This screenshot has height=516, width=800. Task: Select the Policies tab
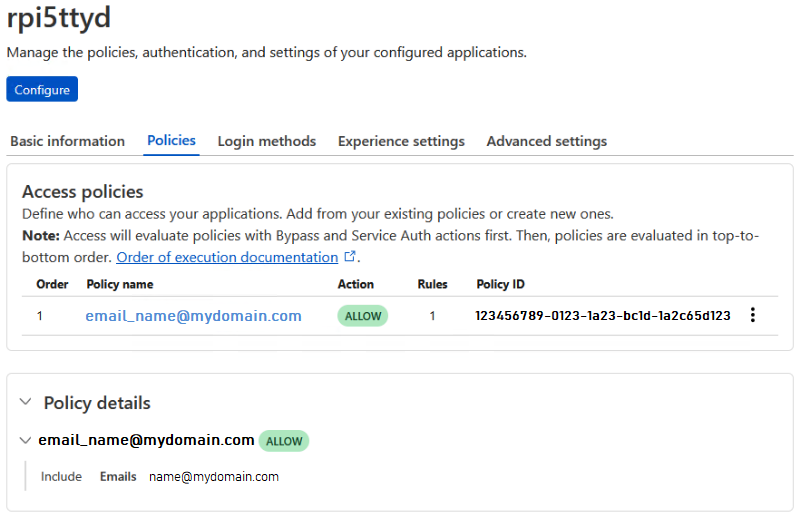tap(171, 141)
